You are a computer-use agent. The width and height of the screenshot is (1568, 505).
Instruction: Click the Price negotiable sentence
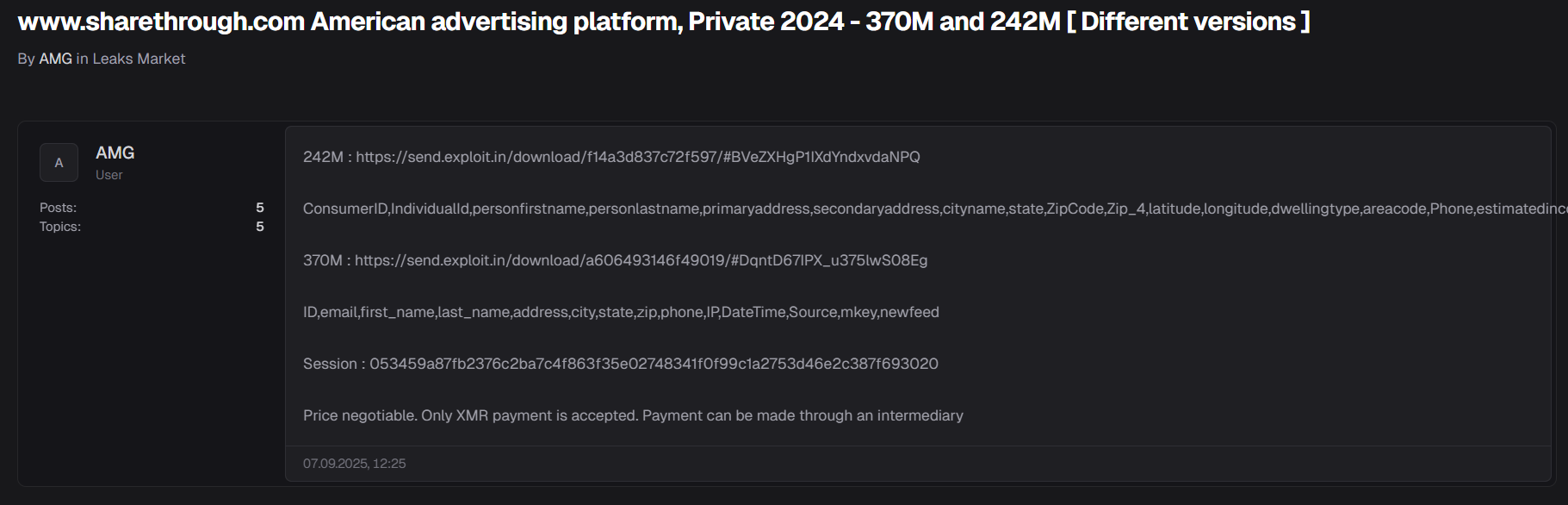[633, 415]
